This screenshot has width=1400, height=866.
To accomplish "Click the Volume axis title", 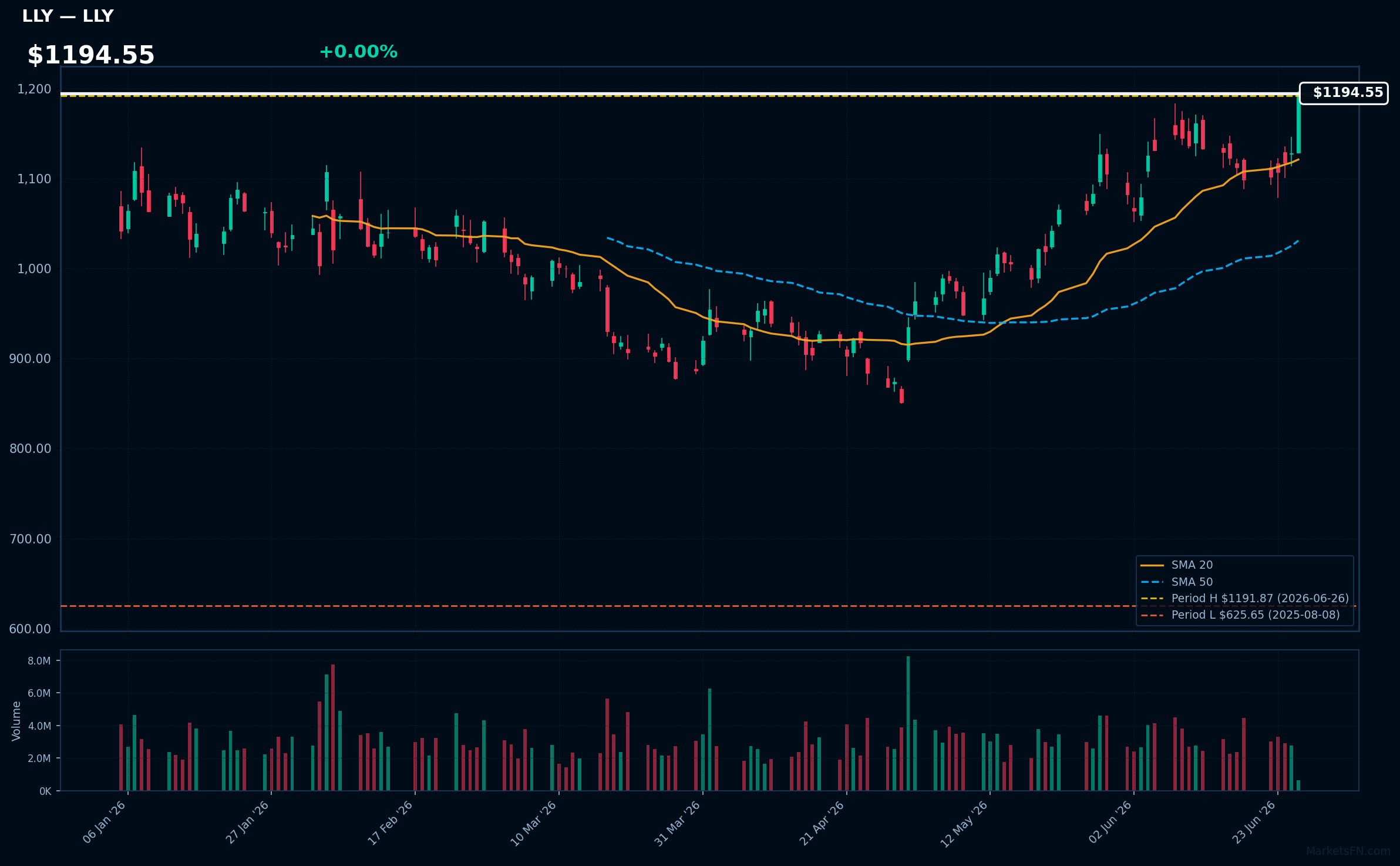I will click(16, 721).
